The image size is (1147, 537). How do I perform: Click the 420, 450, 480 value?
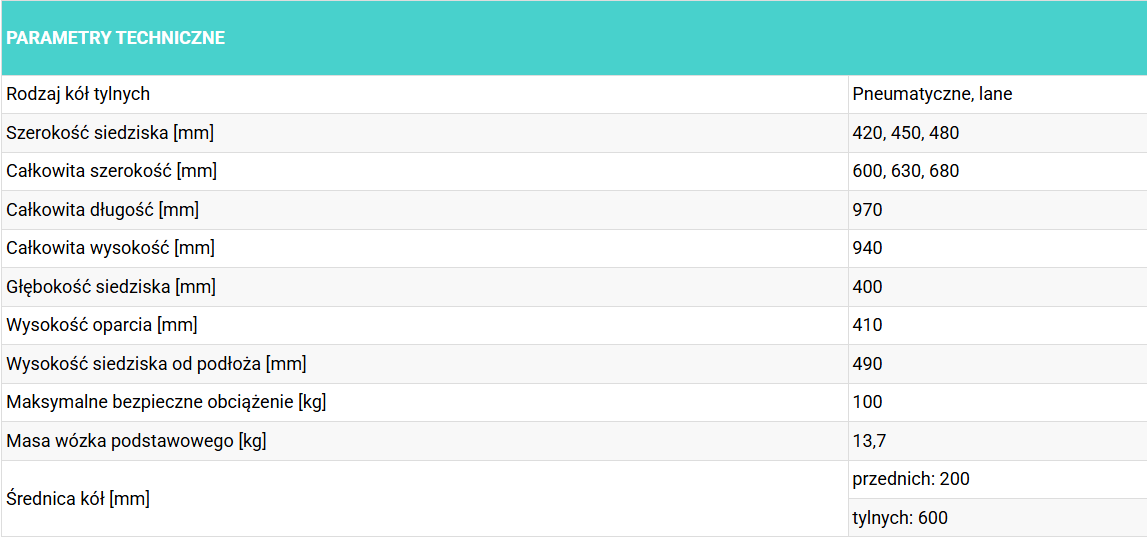pyautogui.click(x=906, y=133)
